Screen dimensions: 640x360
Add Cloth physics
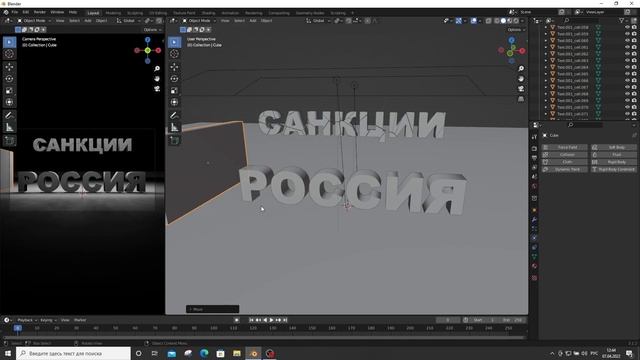pos(564,162)
